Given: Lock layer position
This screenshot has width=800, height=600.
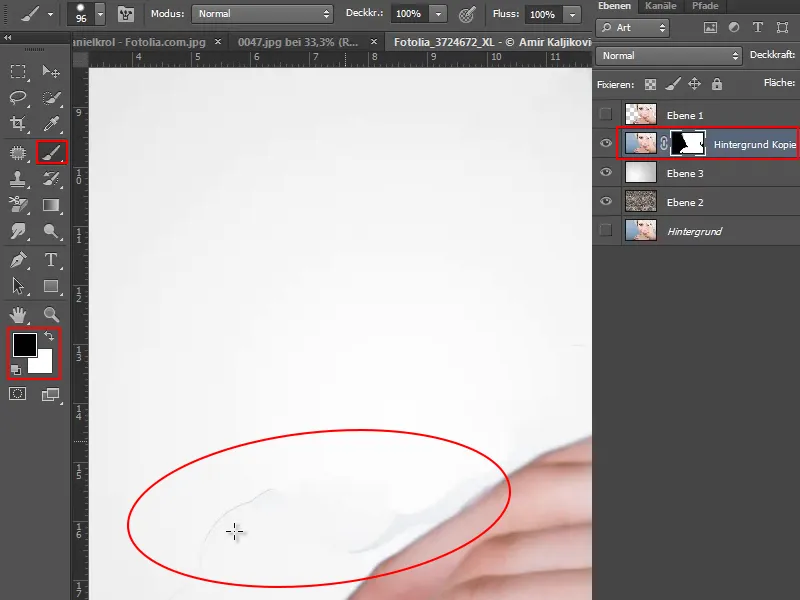Looking at the screenshot, I should 694,84.
